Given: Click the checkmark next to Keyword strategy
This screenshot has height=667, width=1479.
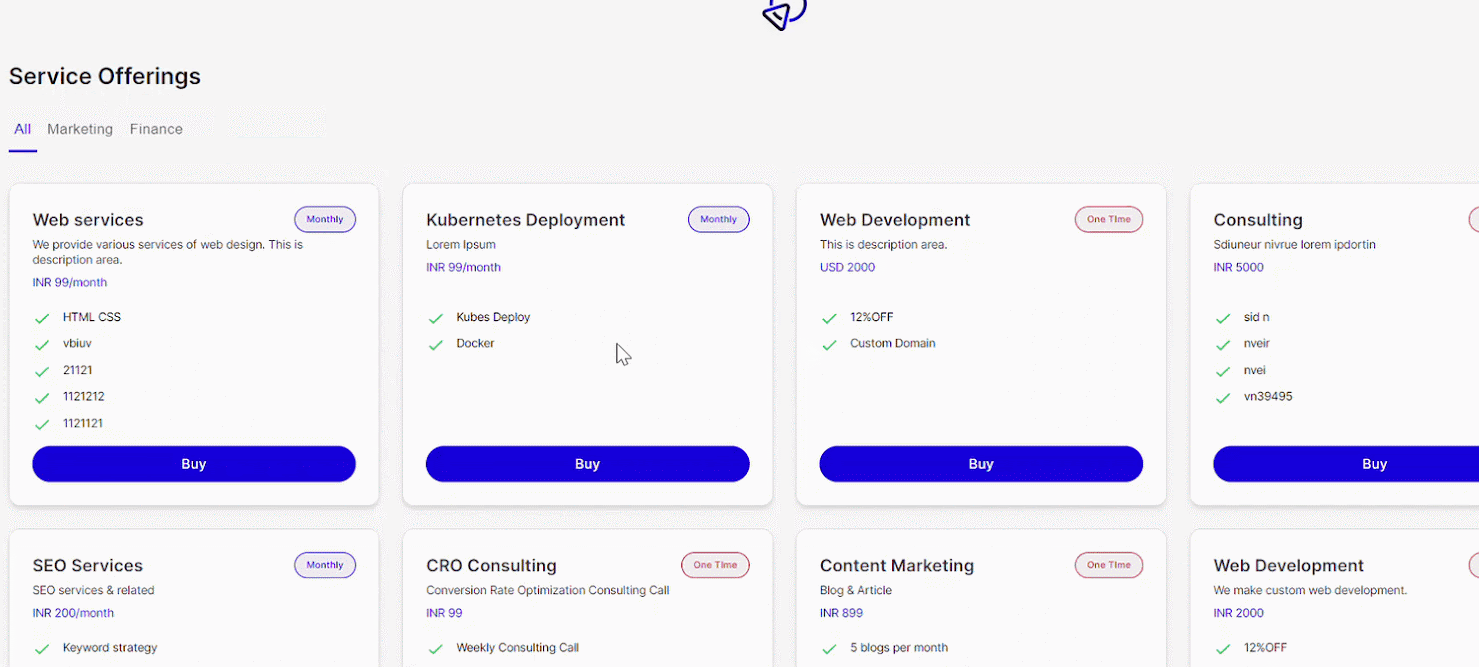Looking at the screenshot, I should coord(41,647).
